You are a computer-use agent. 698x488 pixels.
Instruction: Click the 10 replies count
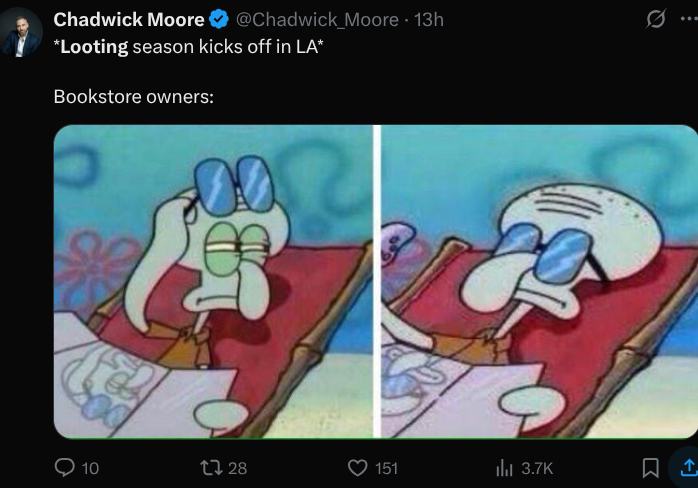pyautogui.click(x=90, y=468)
